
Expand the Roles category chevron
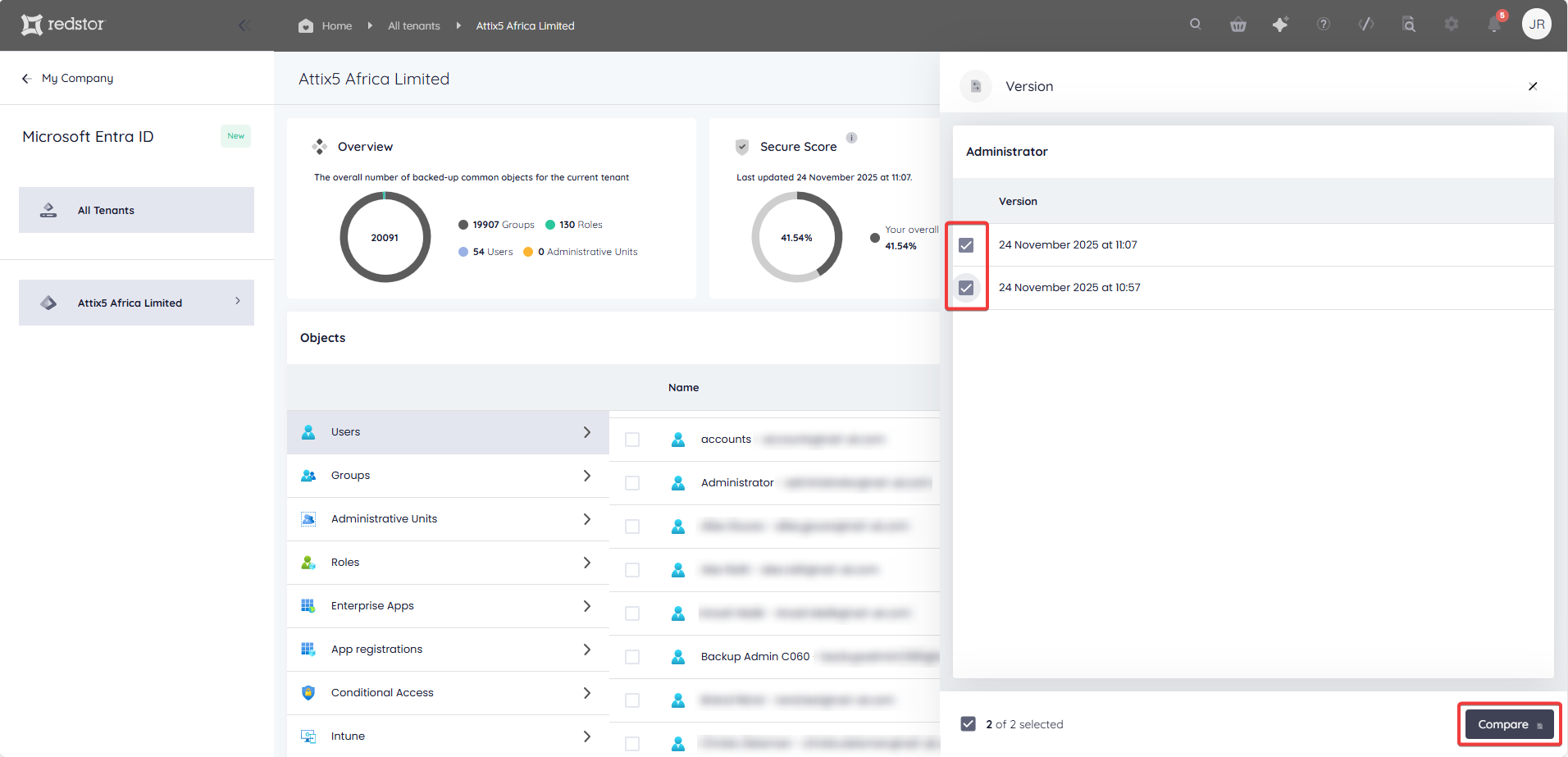[x=587, y=563]
